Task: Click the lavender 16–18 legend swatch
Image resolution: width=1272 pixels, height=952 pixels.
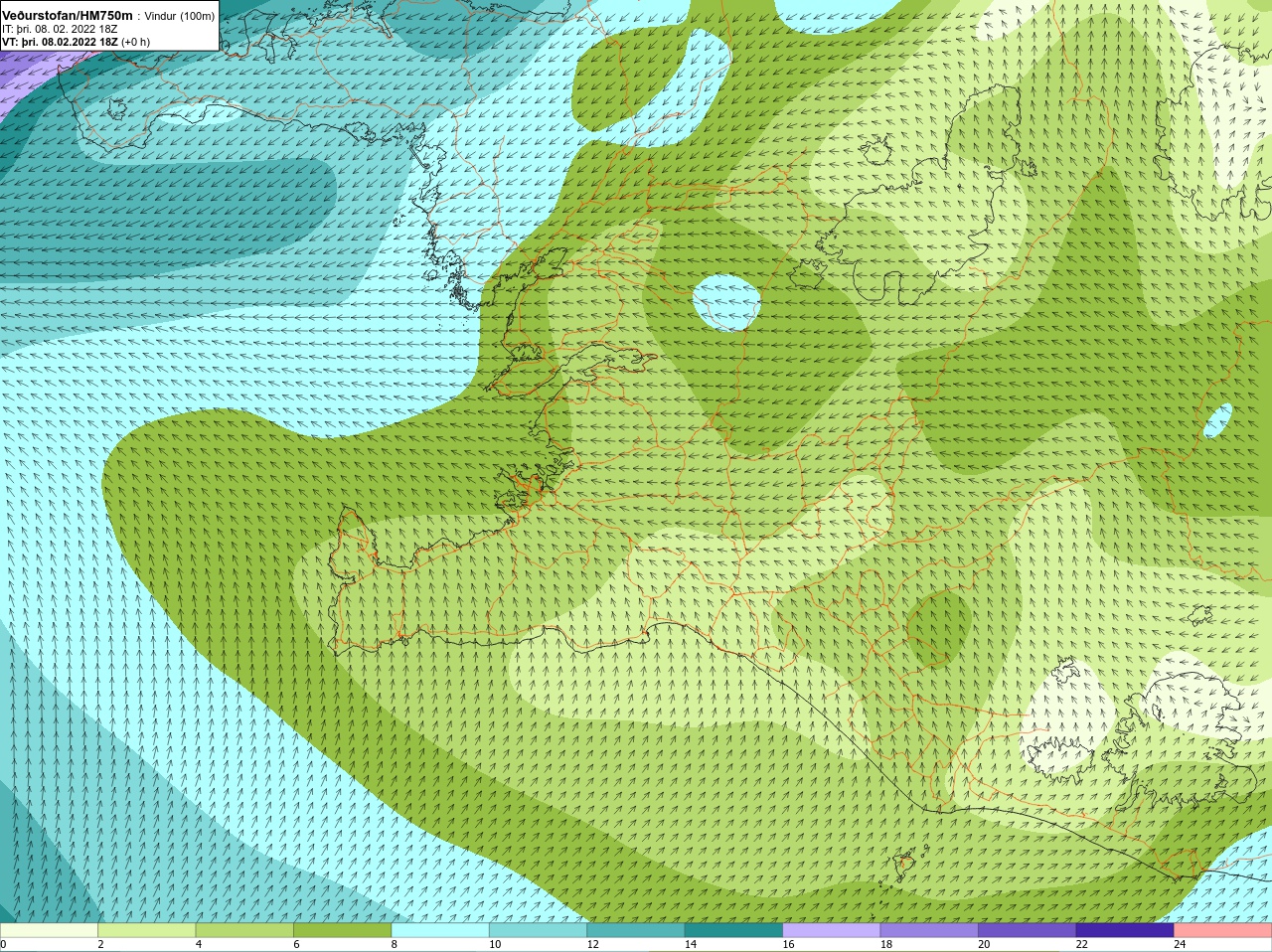Action: 832,931
